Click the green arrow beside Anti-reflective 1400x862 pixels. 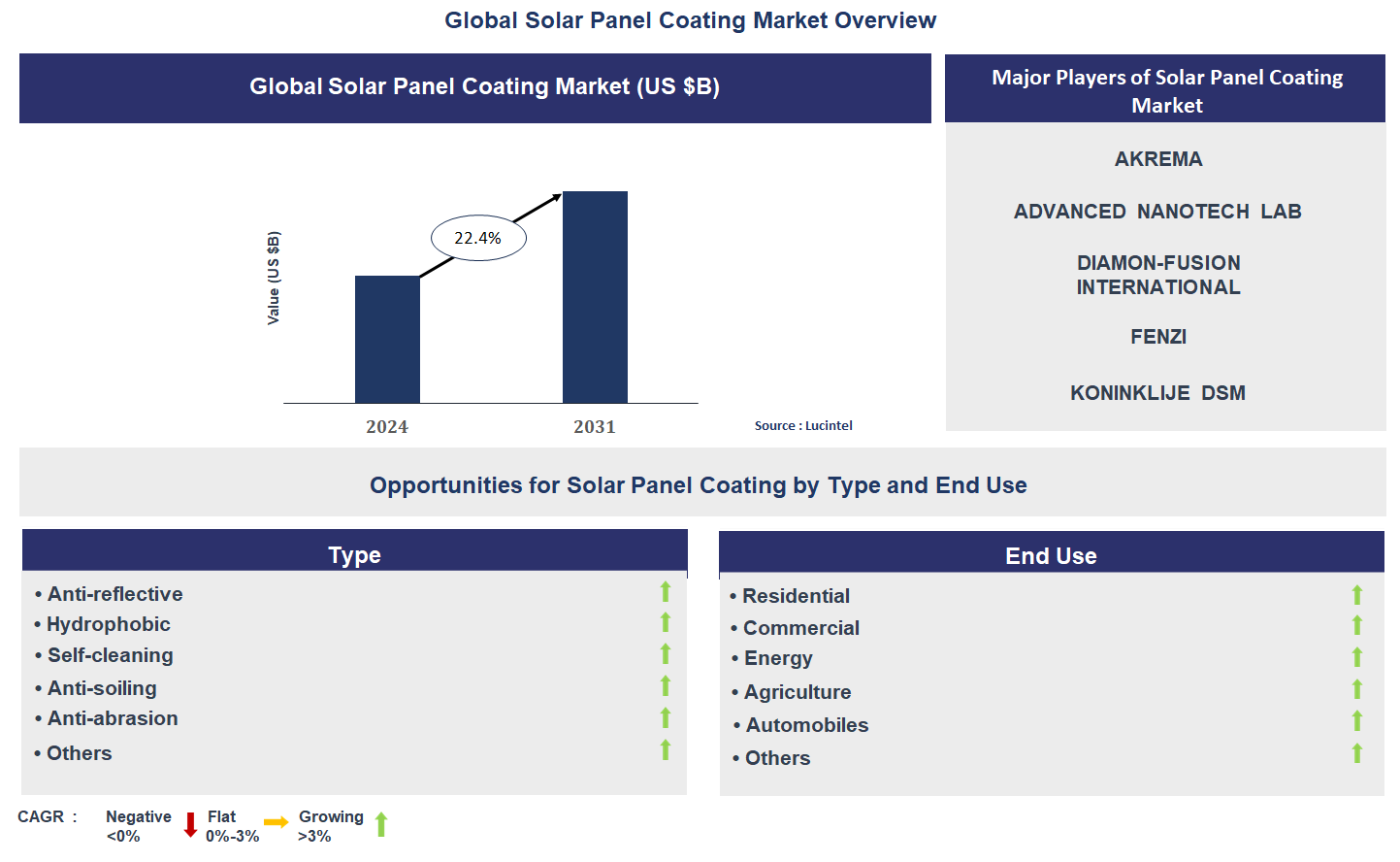tap(666, 591)
